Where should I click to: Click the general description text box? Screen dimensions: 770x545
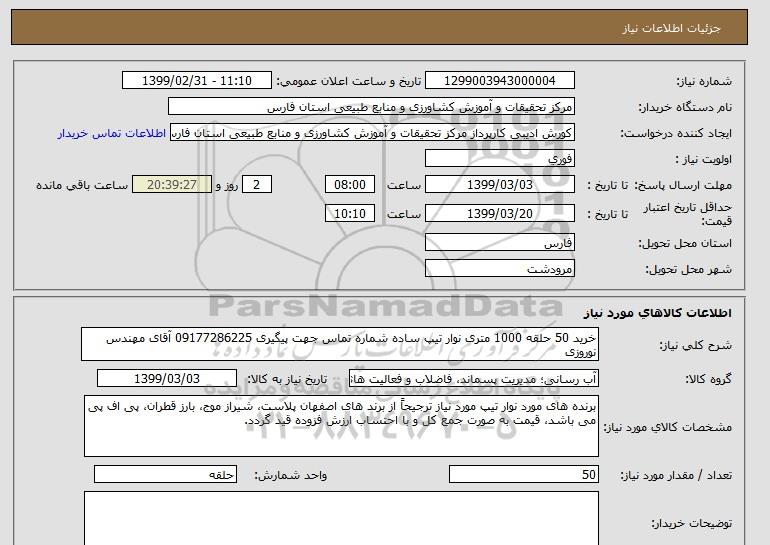coord(340,345)
